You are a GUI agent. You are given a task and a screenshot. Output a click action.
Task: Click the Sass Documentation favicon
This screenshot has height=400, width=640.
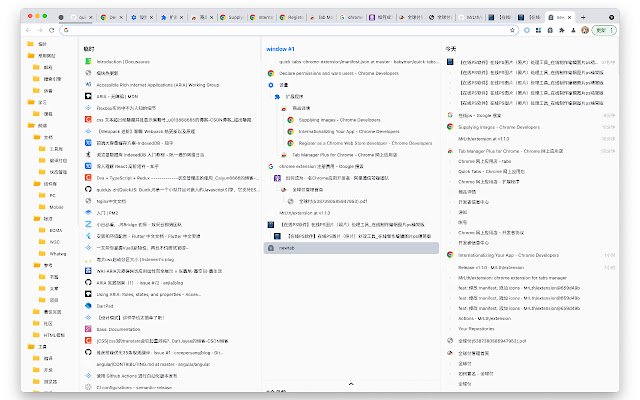tap(88, 329)
